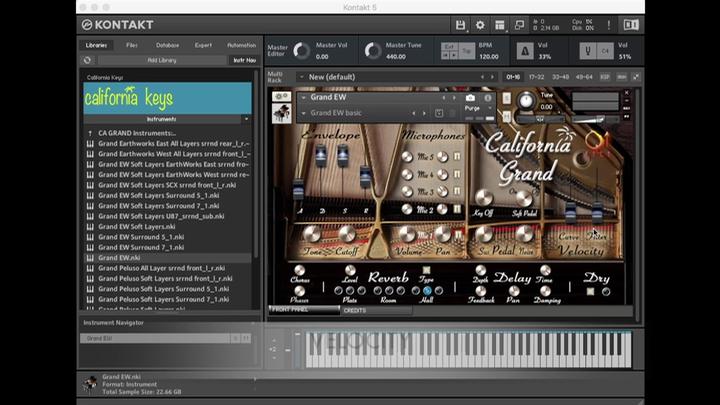
Task: Click the instrument info icon
Action: (x=488, y=98)
